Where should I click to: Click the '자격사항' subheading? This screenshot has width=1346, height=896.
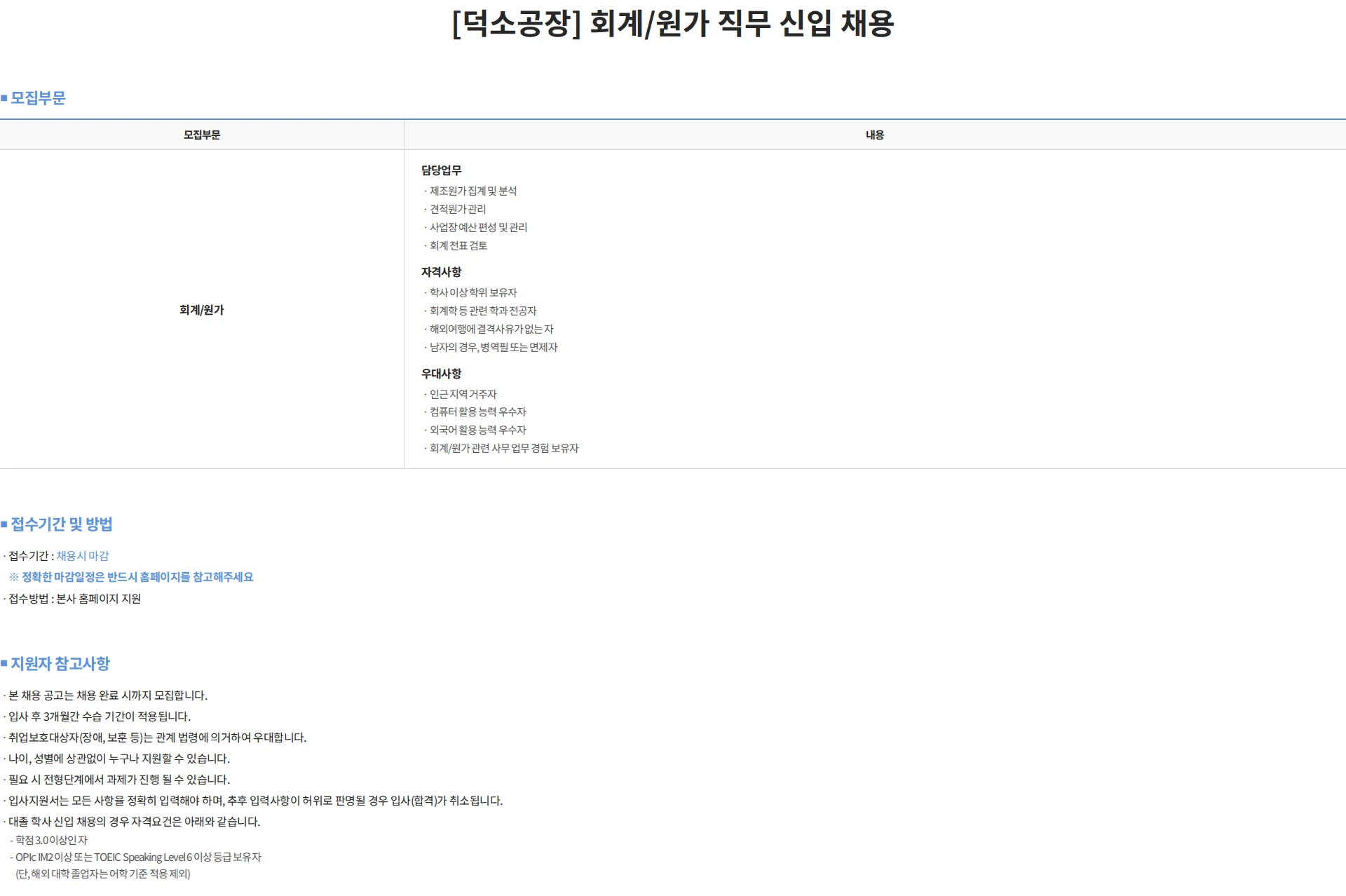[x=441, y=272]
